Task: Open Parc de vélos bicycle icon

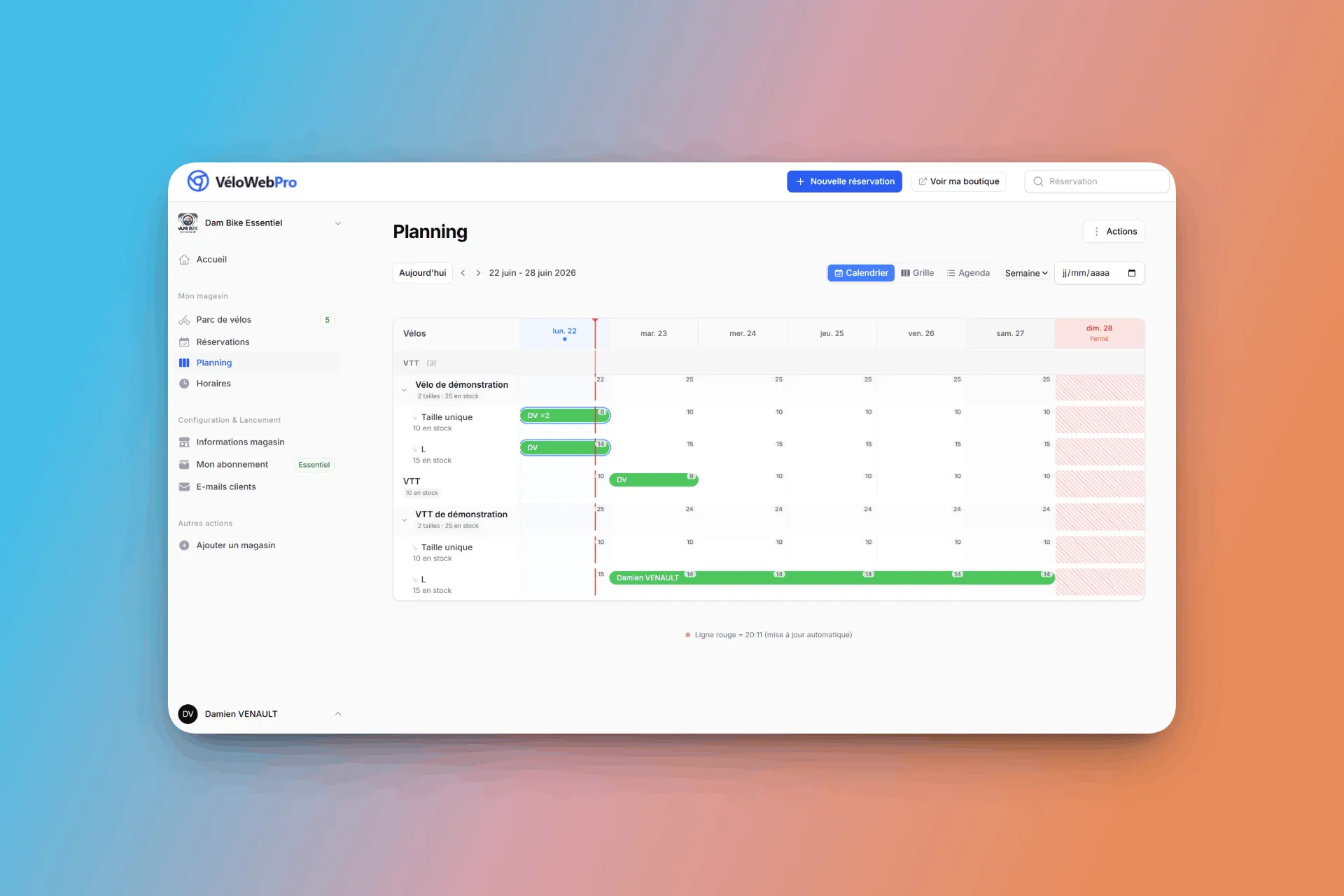Action: click(184, 320)
